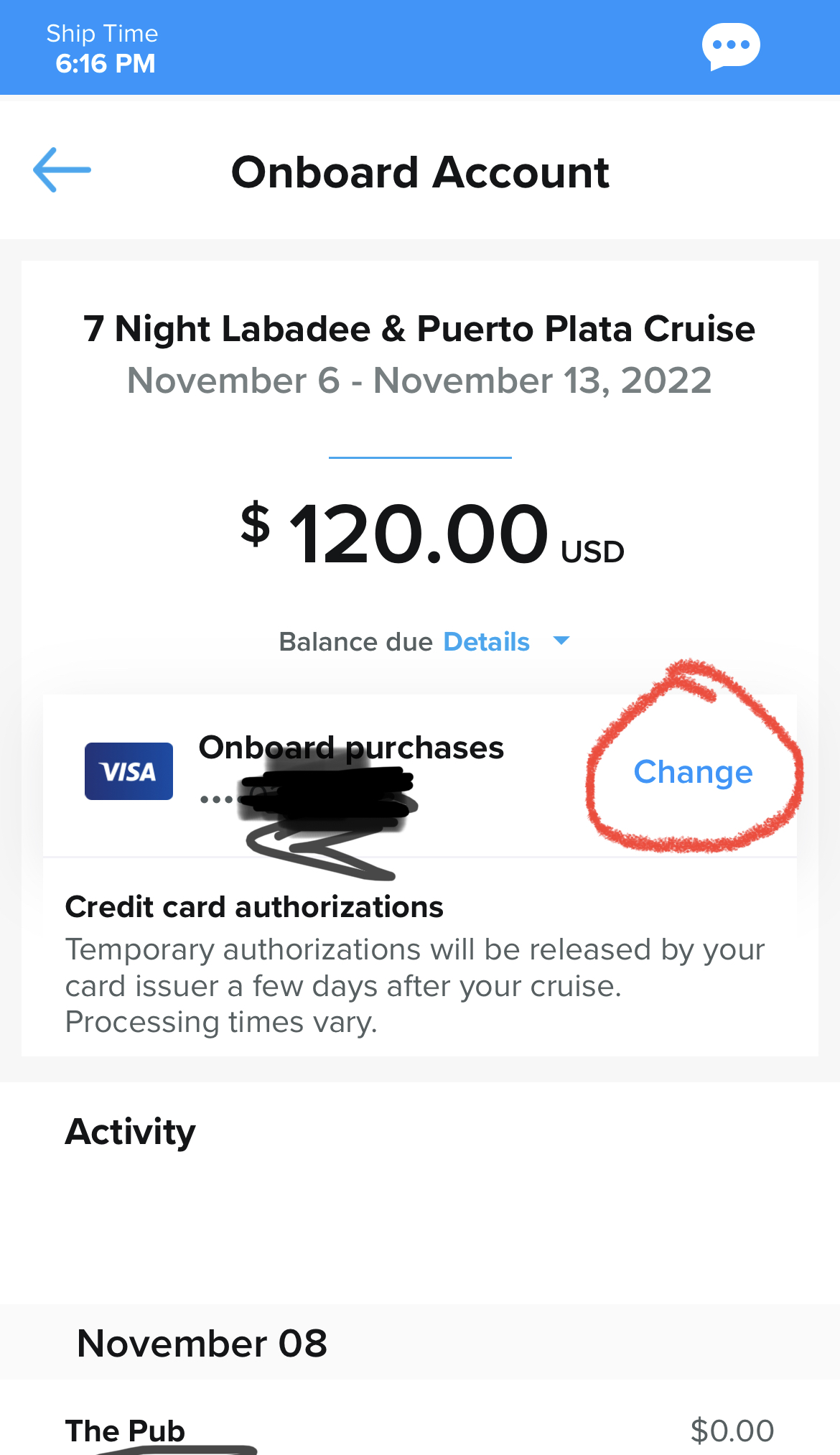Screen dimensions: 840x1455
Task: Tap Change to update payment method
Action: (692, 772)
